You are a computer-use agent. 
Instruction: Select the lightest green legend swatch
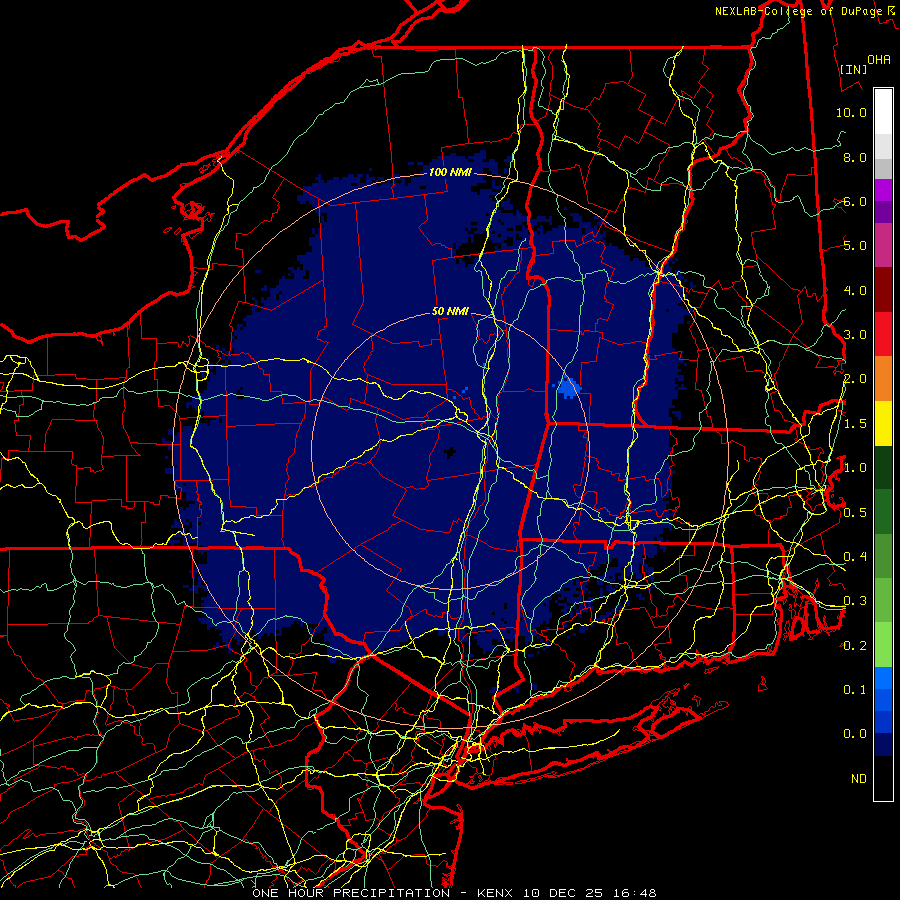tap(883, 645)
